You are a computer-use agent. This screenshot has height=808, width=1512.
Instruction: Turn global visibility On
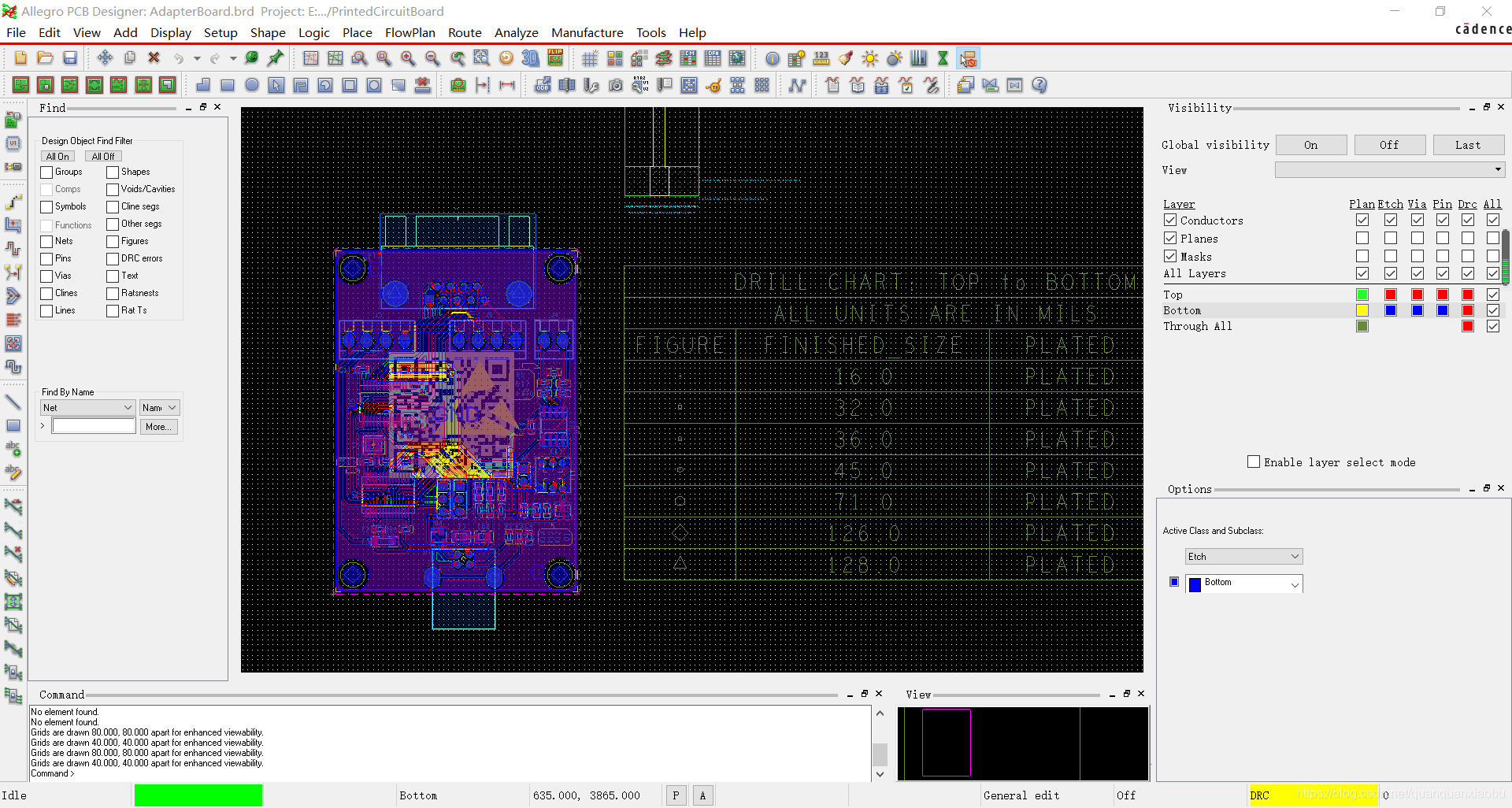click(1311, 145)
